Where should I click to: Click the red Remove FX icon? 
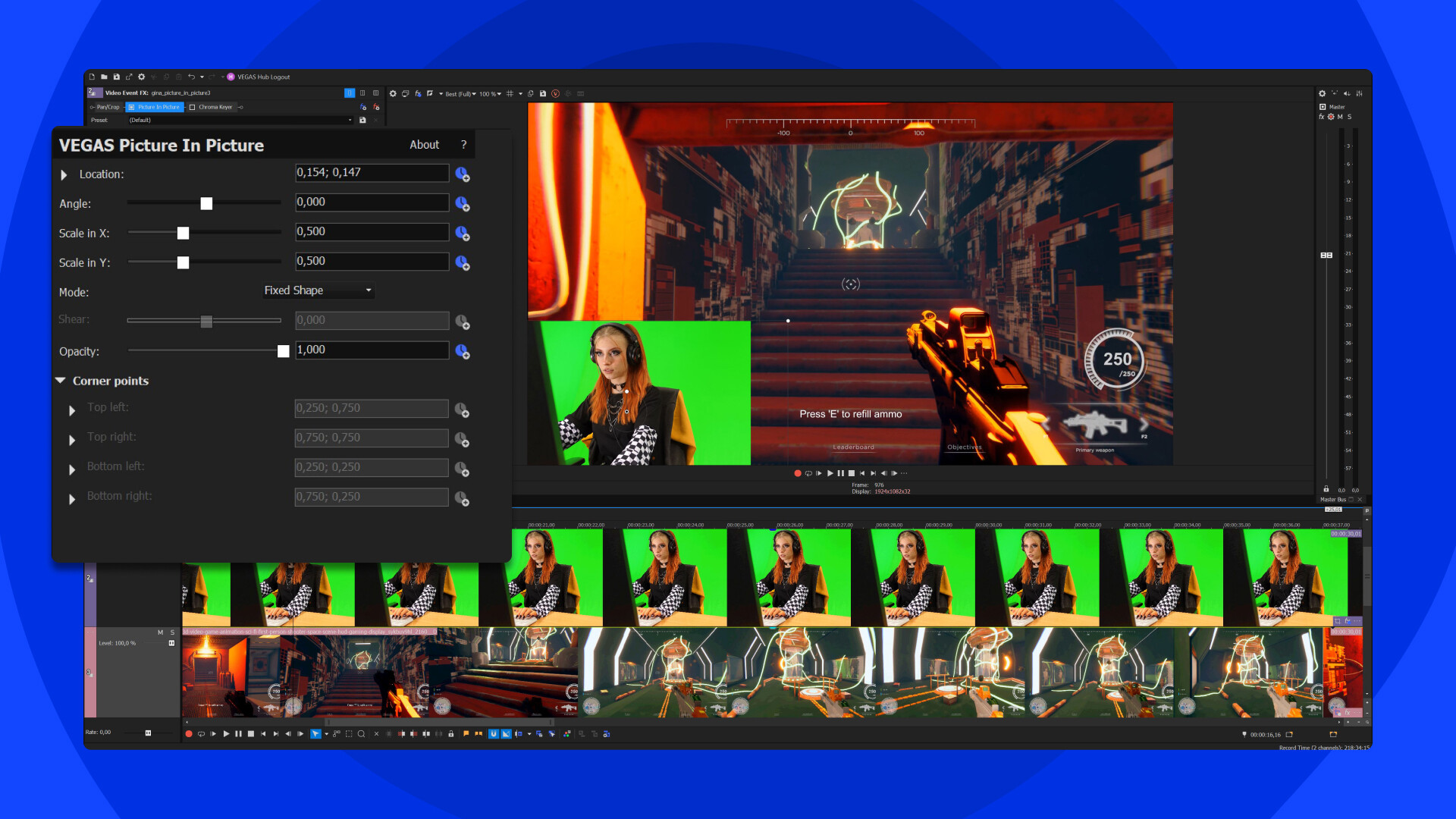[x=375, y=107]
